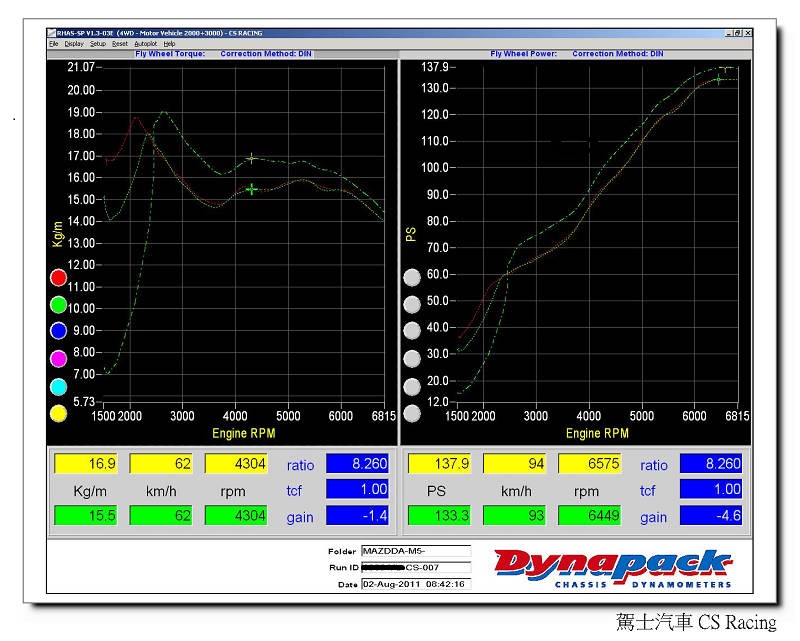
Task: Minimize the RHAS-SP window
Action: 729,33
